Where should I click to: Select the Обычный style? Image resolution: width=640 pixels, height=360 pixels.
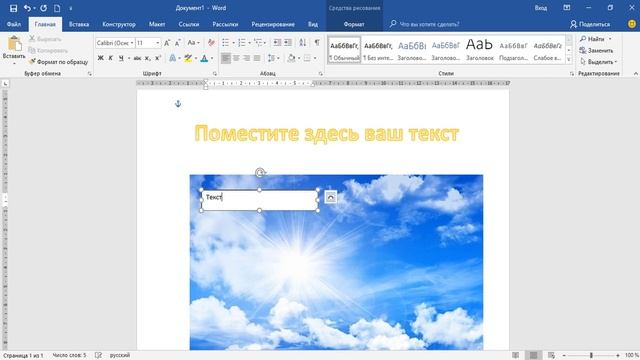coord(344,50)
